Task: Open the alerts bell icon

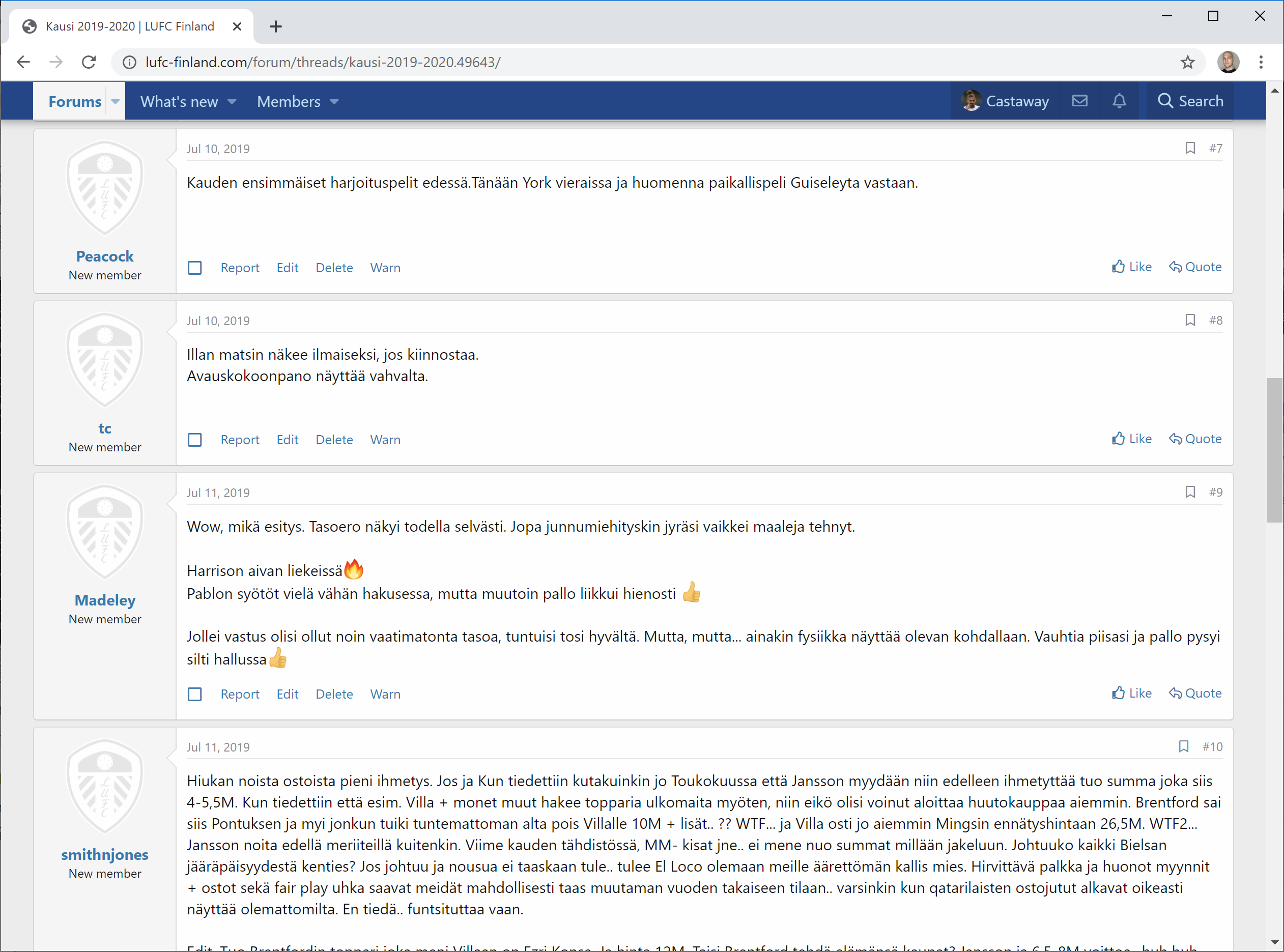Action: pyautogui.click(x=1119, y=101)
